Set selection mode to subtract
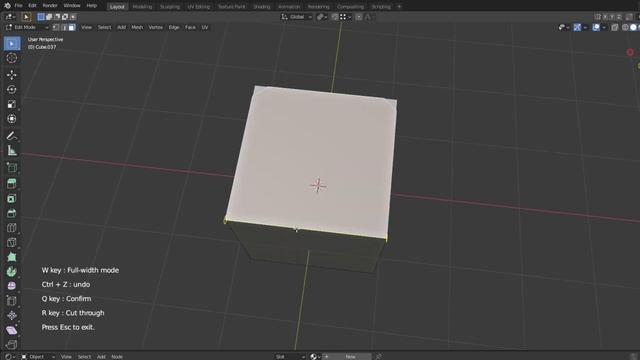640x360 pixels. (x=57, y=17)
